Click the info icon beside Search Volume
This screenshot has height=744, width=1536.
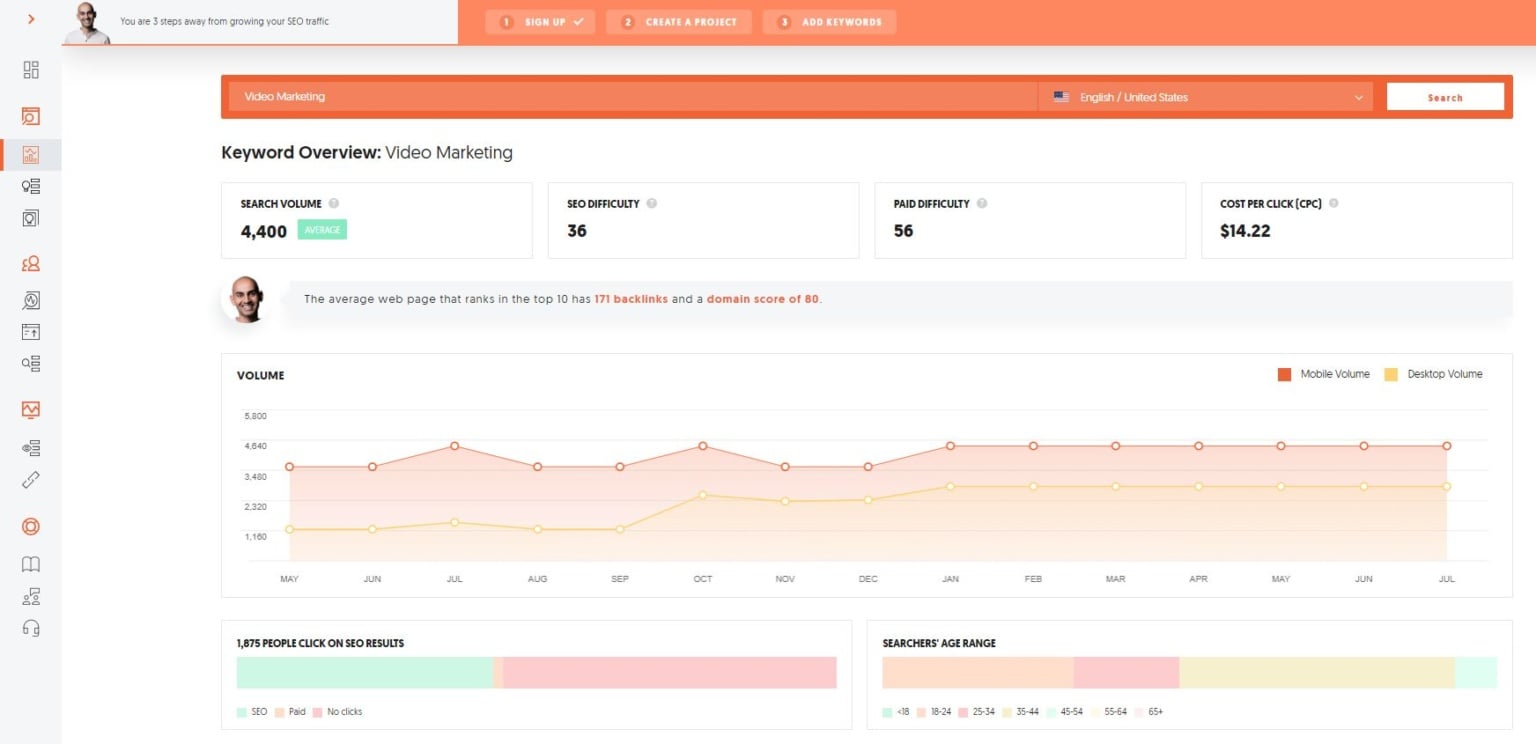click(x=334, y=203)
